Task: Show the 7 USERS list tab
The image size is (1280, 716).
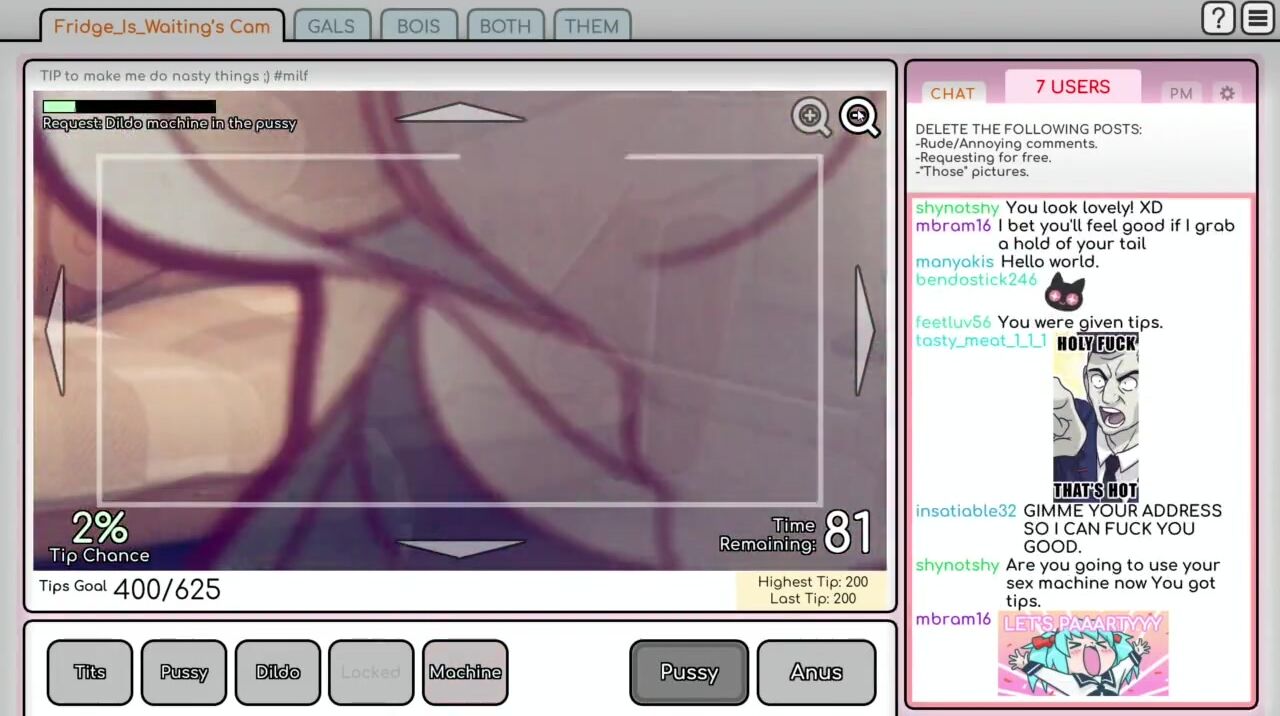Action: [x=1072, y=87]
